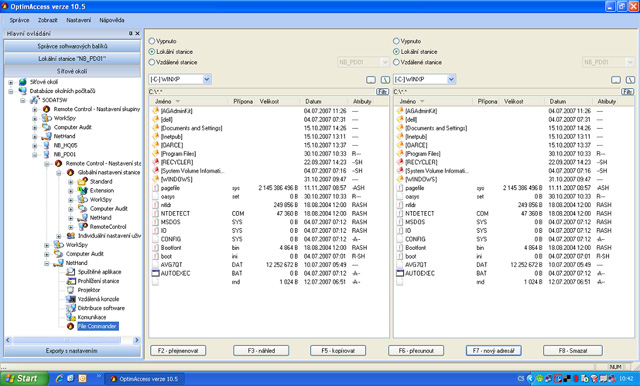Click Vzdálená konzole icon in tree
The width and height of the screenshot is (640, 386).
(71, 299)
